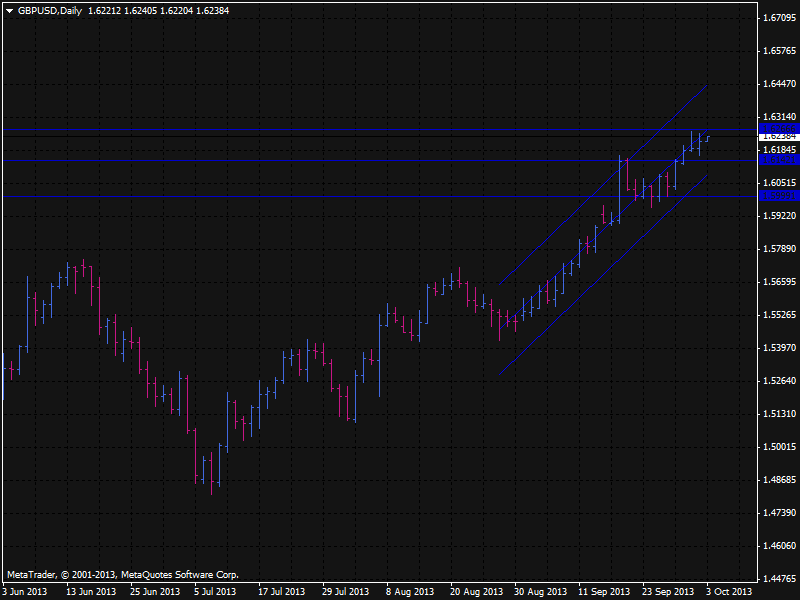Click the 5 Jul 2013 date label
This screenshot has height=600, width=800.
(x=213, y=591)
